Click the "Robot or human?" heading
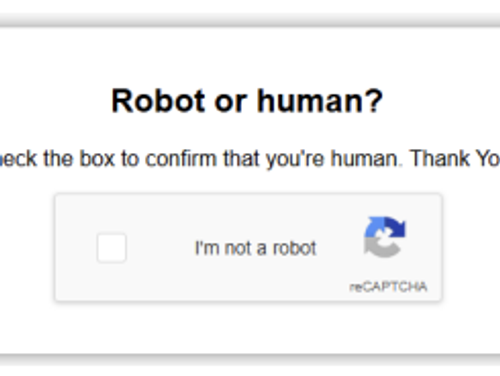Screen dimensions: 500x376 point(247,101)
